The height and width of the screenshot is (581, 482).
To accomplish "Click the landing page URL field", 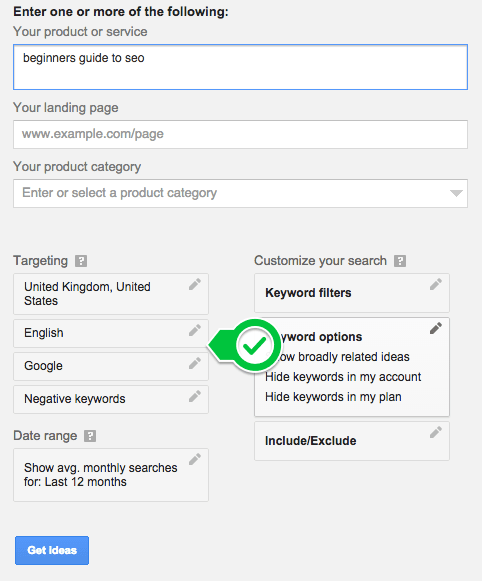I will click(x=240, y=134).
